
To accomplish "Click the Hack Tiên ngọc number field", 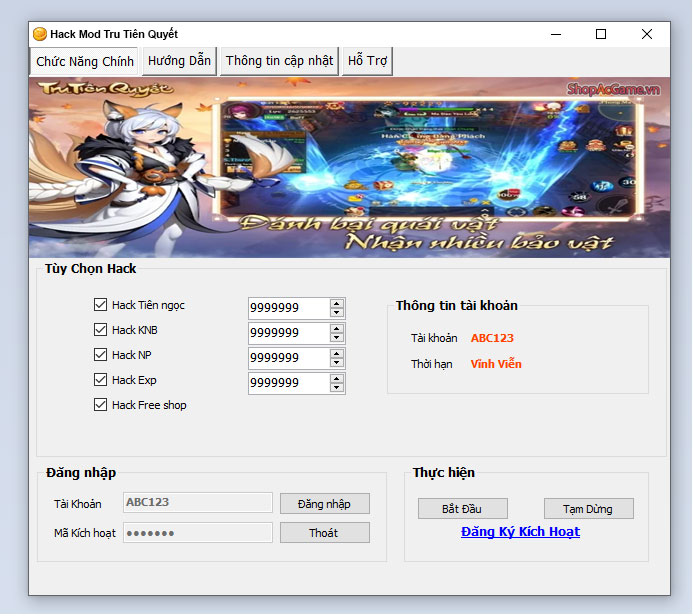I will [x=289, y=308].
